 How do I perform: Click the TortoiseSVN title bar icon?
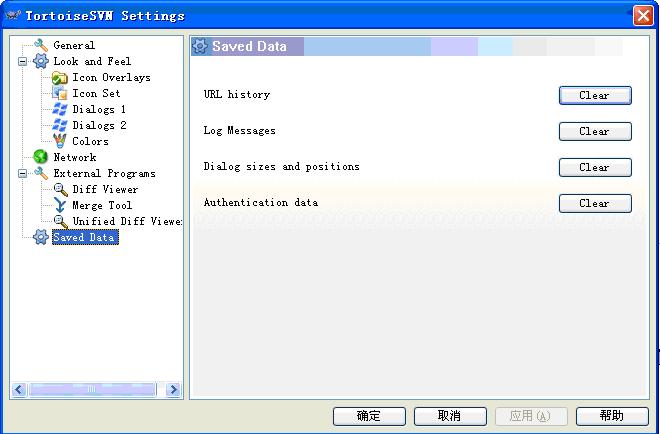13,16
